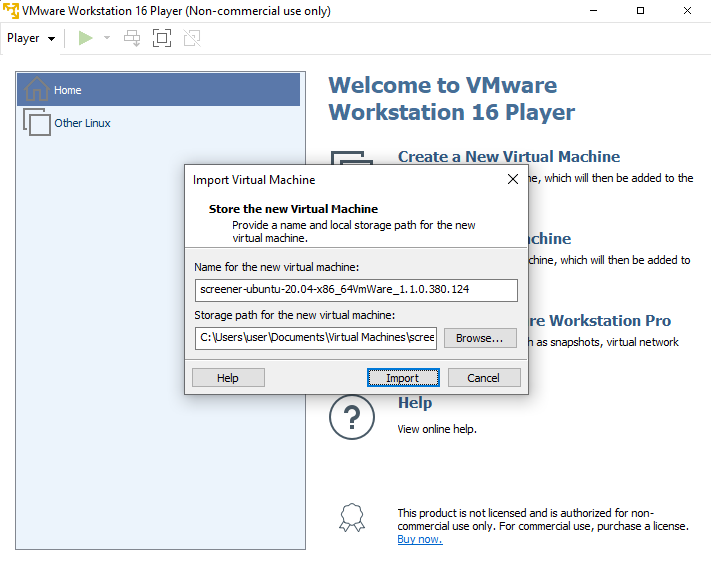Click the Other Linux VM icon

[x=37, y=123]
